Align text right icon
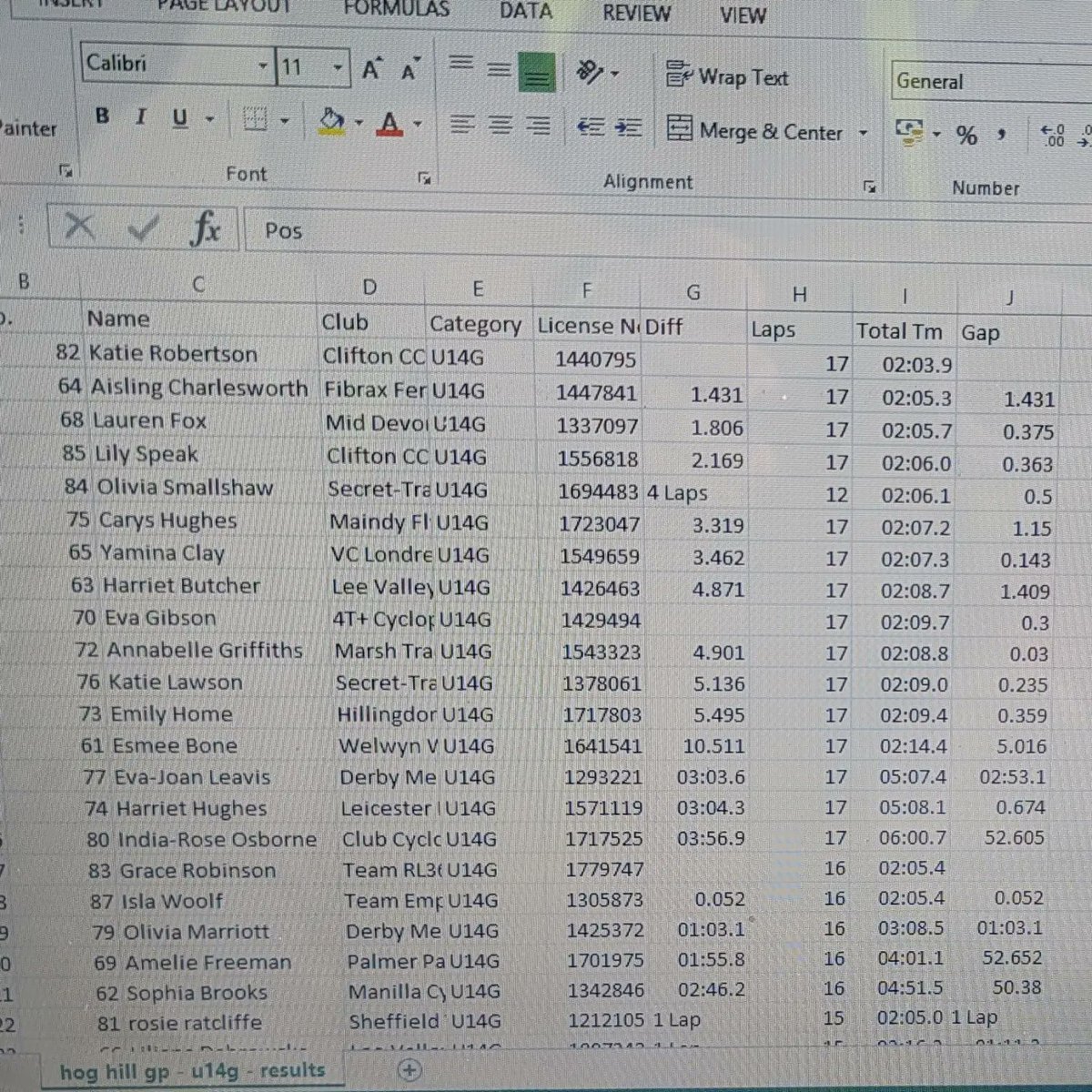This screenshot has height=1092, width=1092. click(539, 126)
